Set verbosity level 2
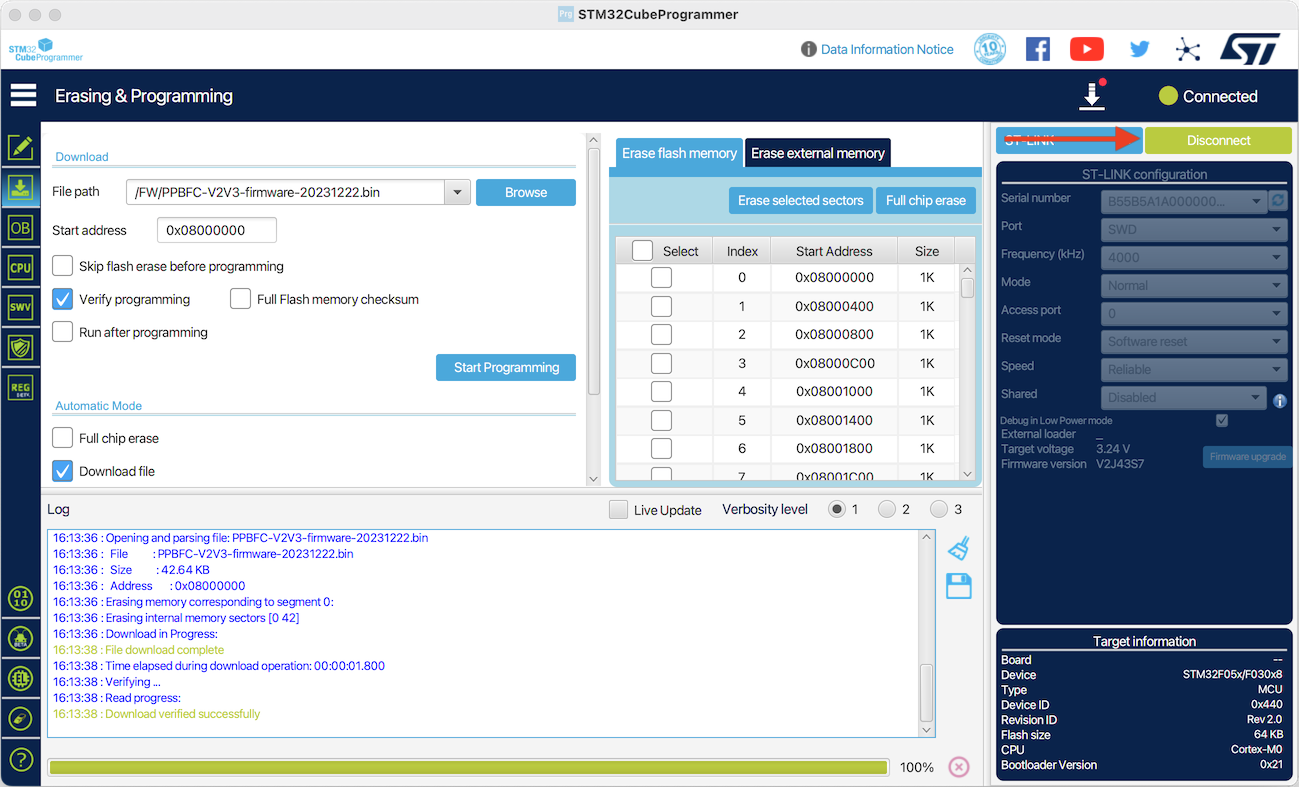1299x787 pixels. pyautogui.click(x=887, y=509)
